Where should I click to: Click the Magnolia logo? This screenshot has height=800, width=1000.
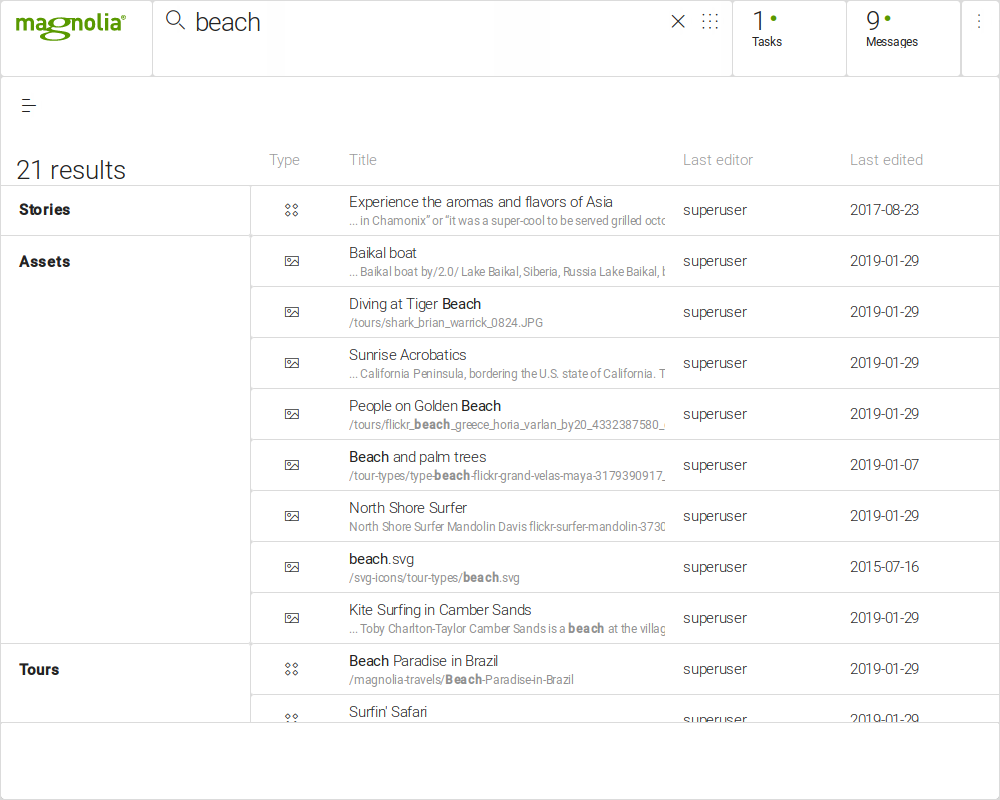tap(70, 25)
